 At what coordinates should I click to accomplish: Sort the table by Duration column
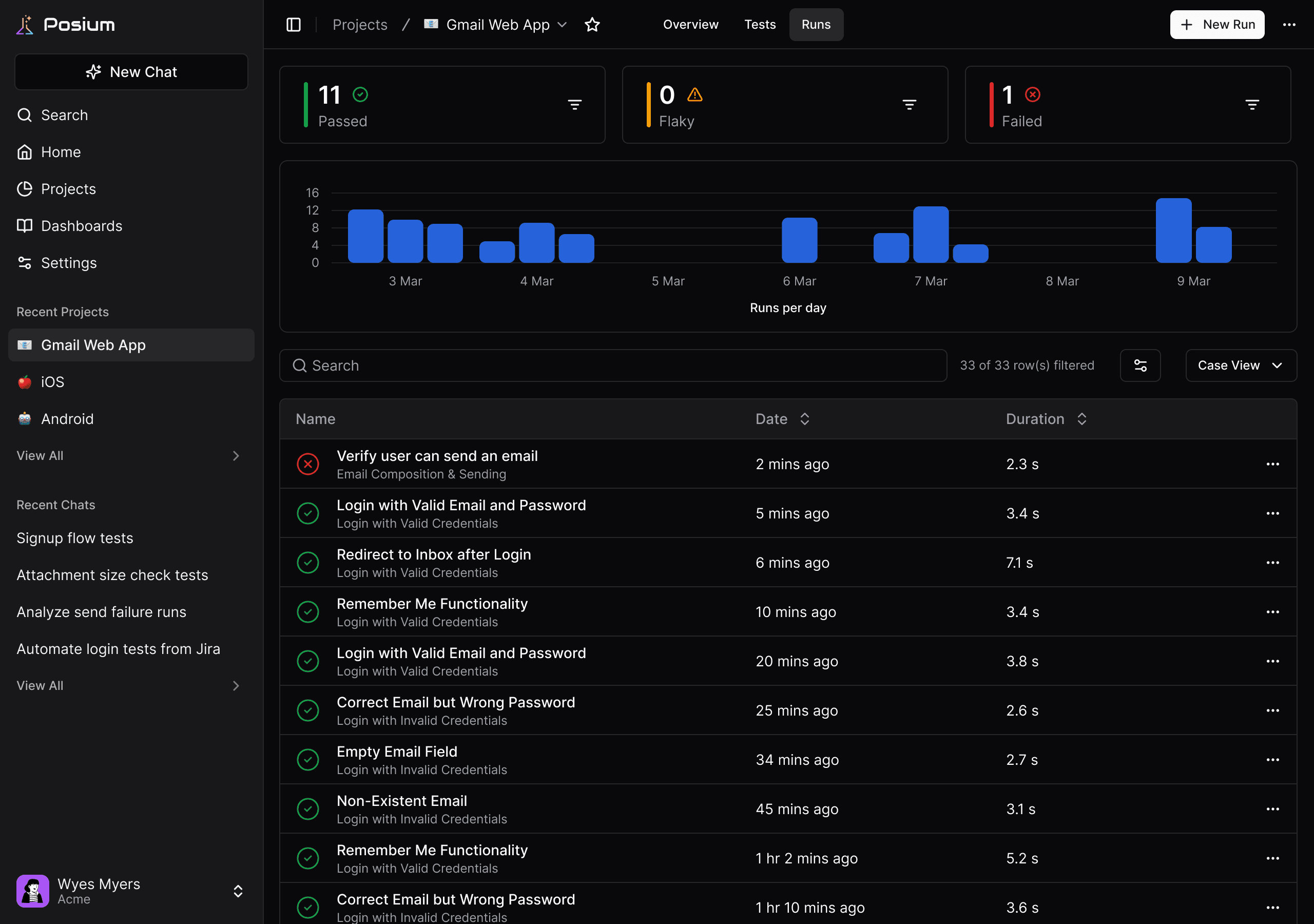pyautogui.click(x=1046, y=419)
